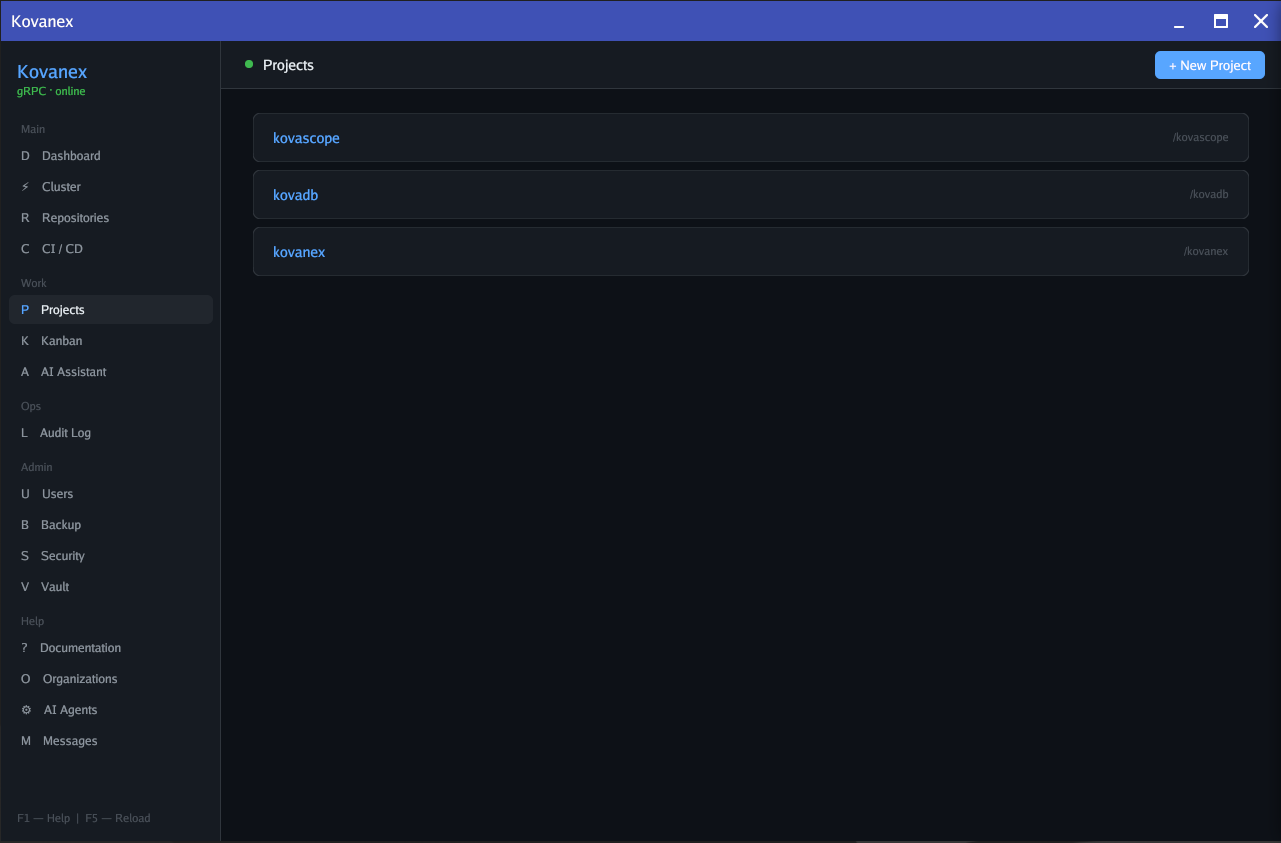
Task: Click the blue P Projects icon
Action: point(24,309)
